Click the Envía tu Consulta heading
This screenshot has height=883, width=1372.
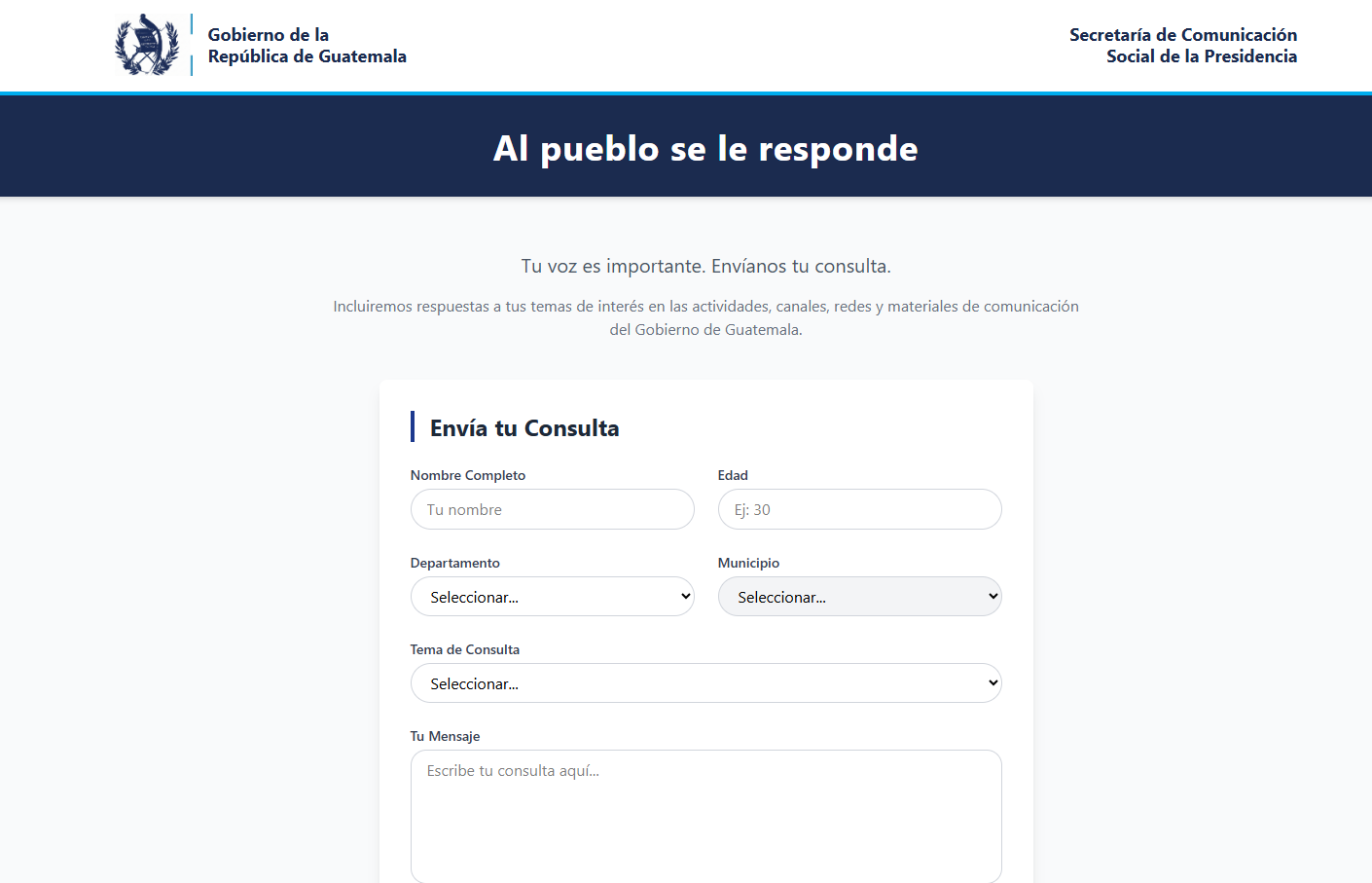click(524, 427)
